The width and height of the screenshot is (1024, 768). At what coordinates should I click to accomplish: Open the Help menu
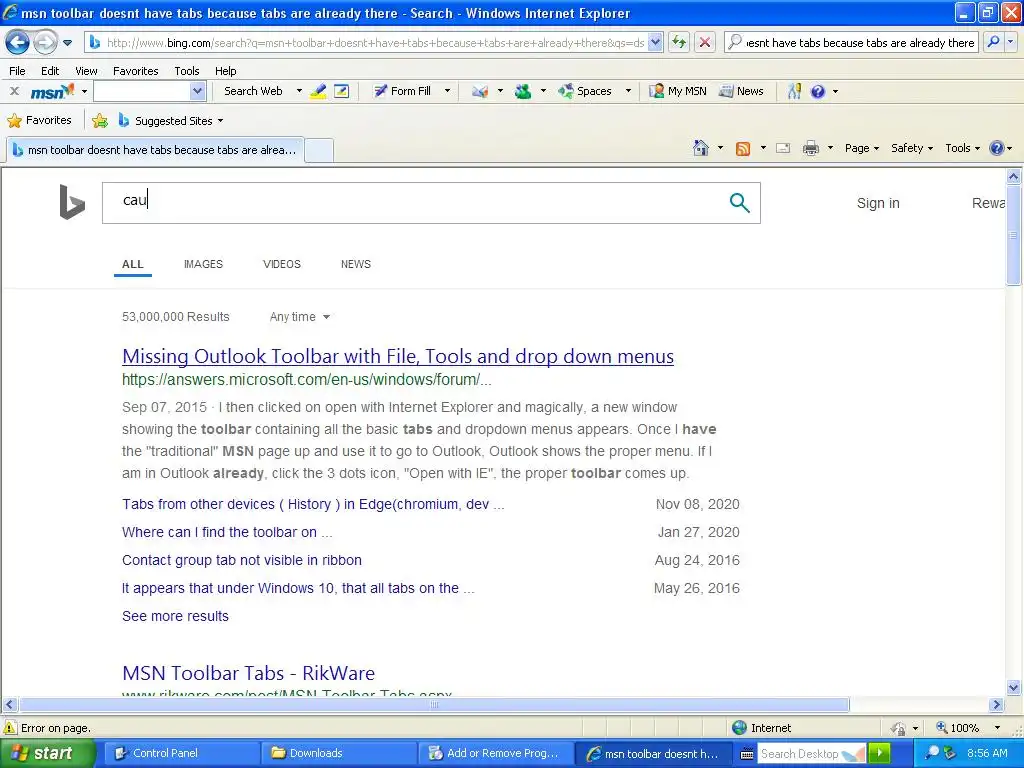point(225,71)
